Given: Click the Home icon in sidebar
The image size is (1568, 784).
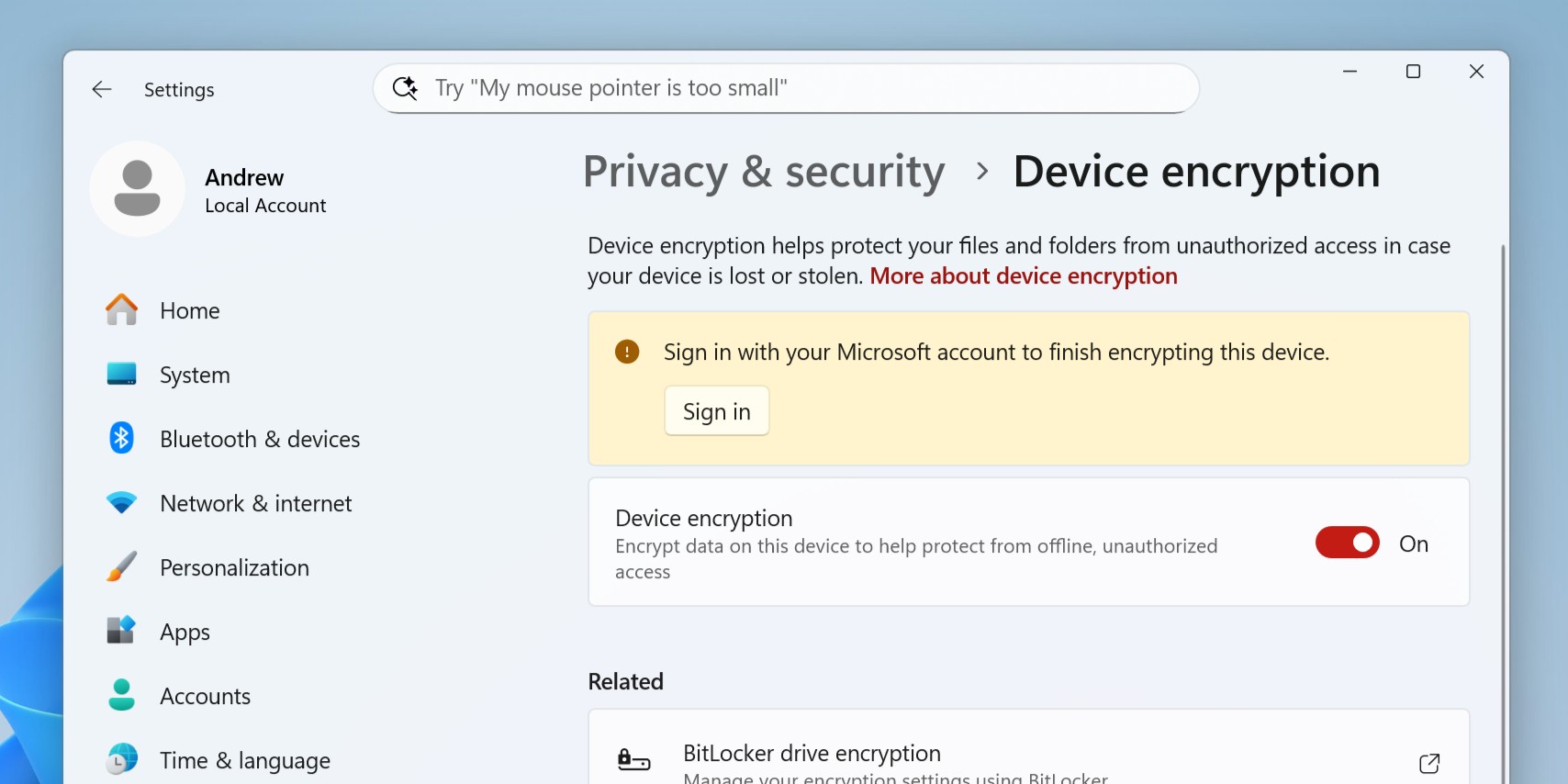Looking at the screenshot, I should click(121, 310).
